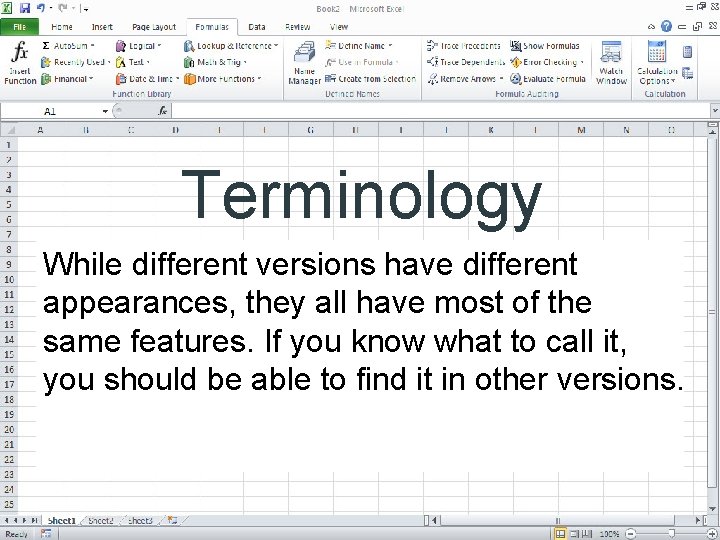Open Excel Help question mark icon
Viewport: 720px width, 540px height.
coord(666,26)
